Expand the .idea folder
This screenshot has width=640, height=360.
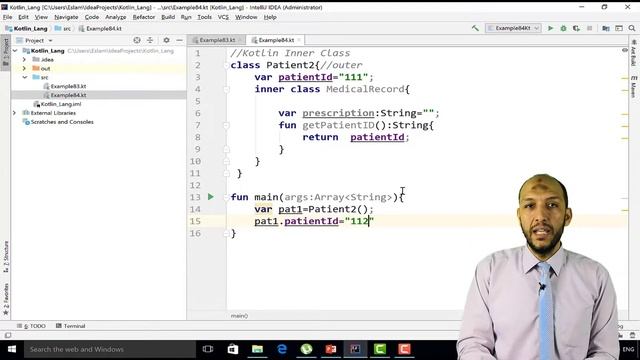coord(24,60)
